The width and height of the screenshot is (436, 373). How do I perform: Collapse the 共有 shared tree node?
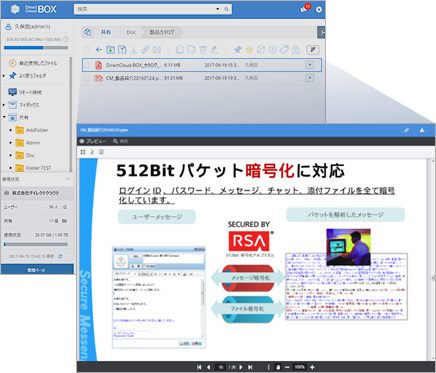[x=4, y=117]
